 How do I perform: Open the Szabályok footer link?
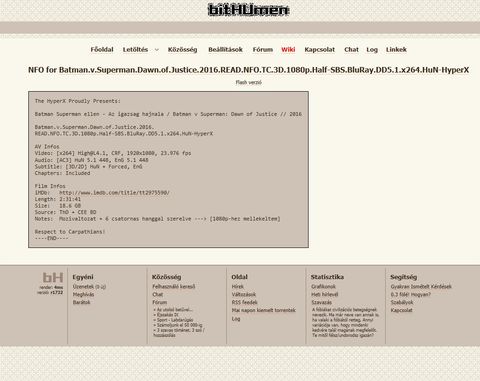402,302
